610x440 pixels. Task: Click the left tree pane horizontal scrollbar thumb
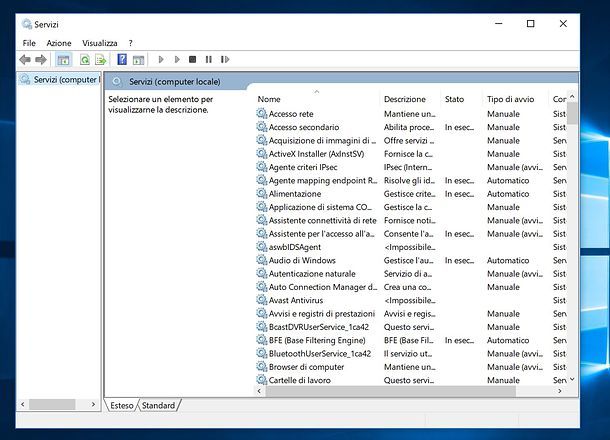tap(52, 404)
